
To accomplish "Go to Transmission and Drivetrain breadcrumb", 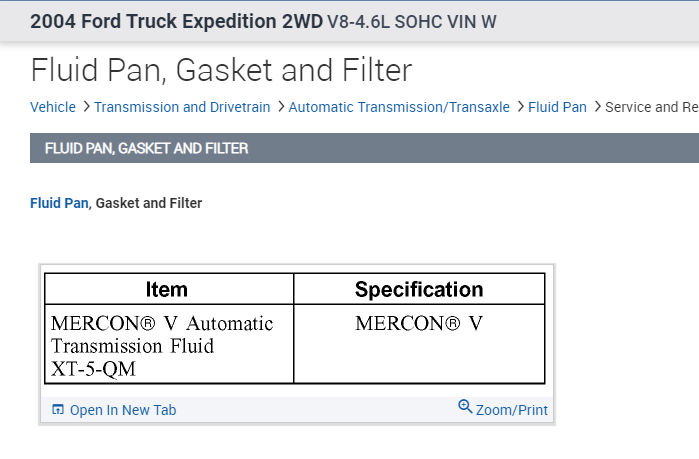I will click(x=182, y=107).
